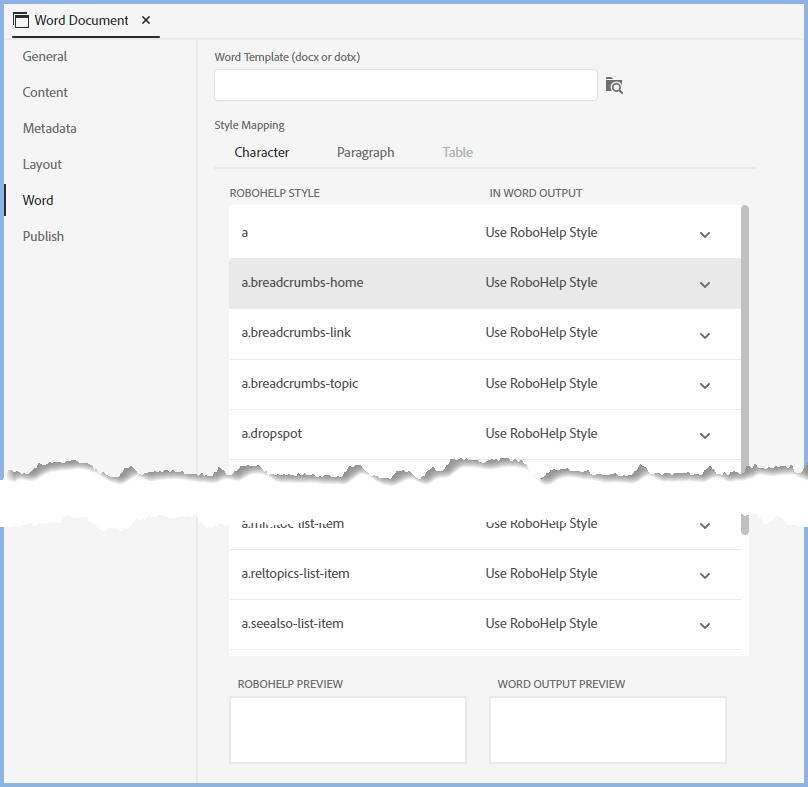Click the browse Word template folder icon
Image resolution: width=808 pixels, height=787 pixels.
coord(614,86)
